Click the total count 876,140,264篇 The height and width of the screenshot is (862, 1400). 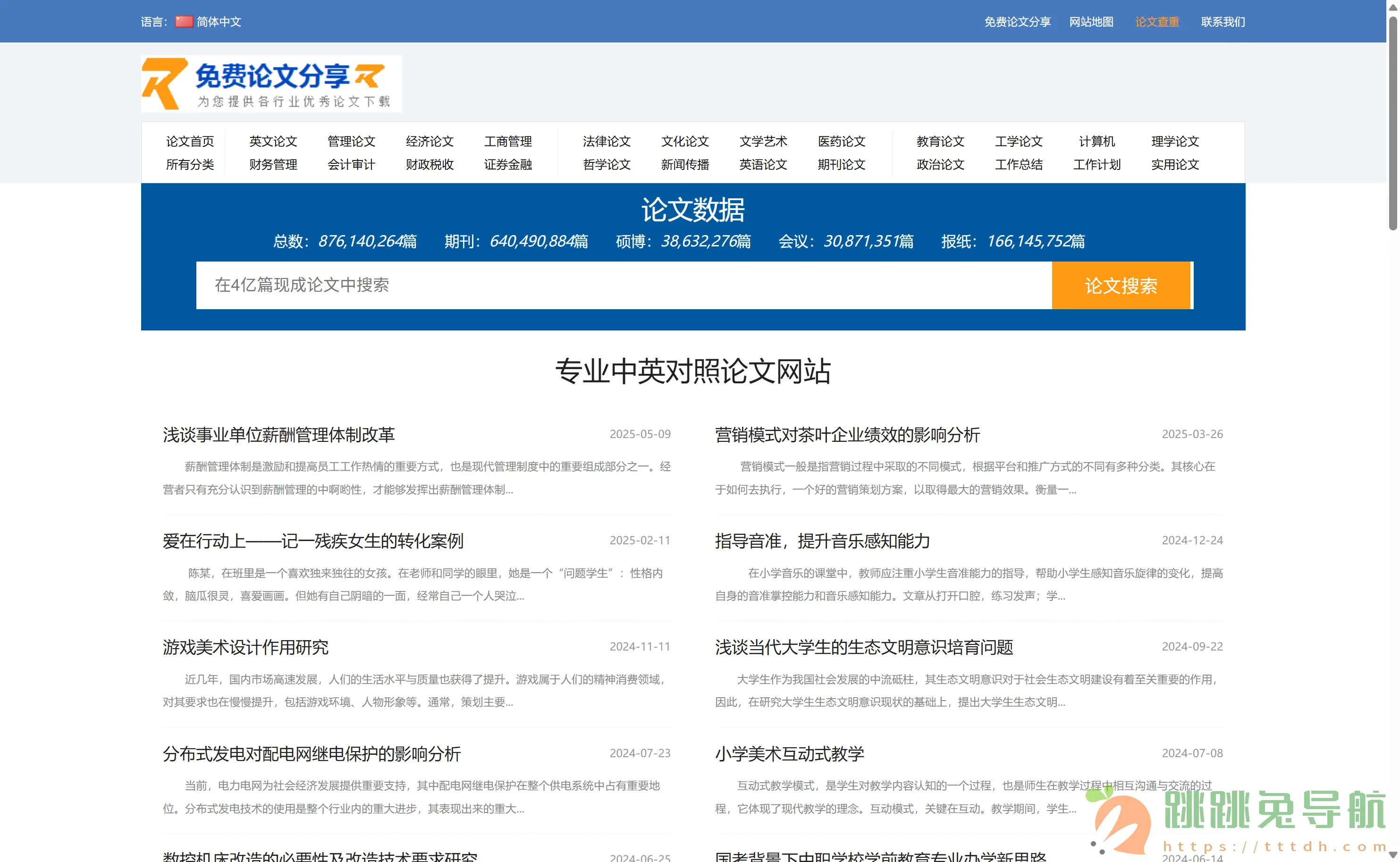[368, 241]
